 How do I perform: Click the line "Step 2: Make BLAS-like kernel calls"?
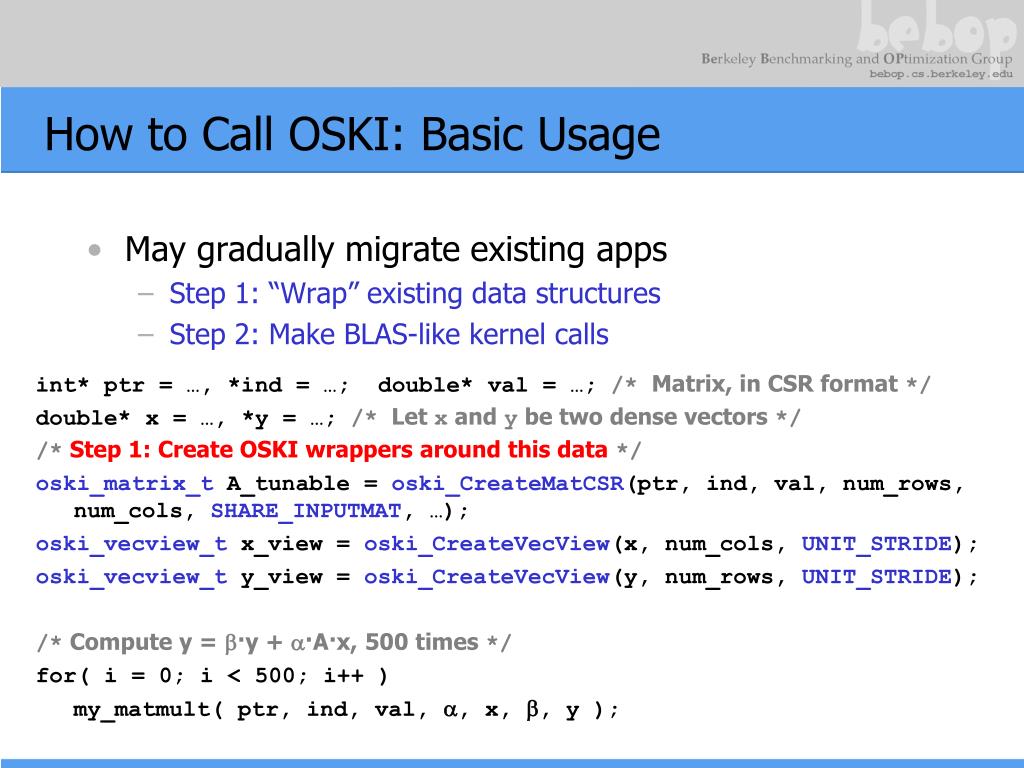389,334
